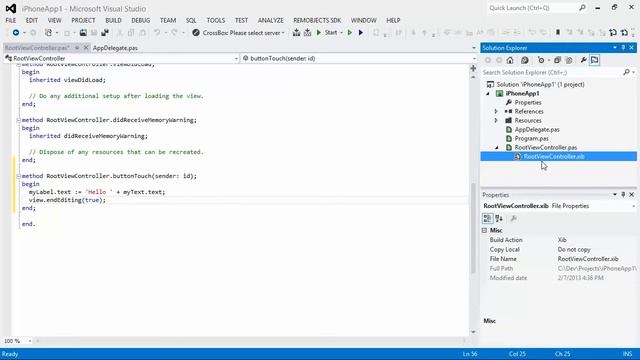Open the RootViewController type dropdown
The width and height of the screenshot is (640, 360).
236,59
